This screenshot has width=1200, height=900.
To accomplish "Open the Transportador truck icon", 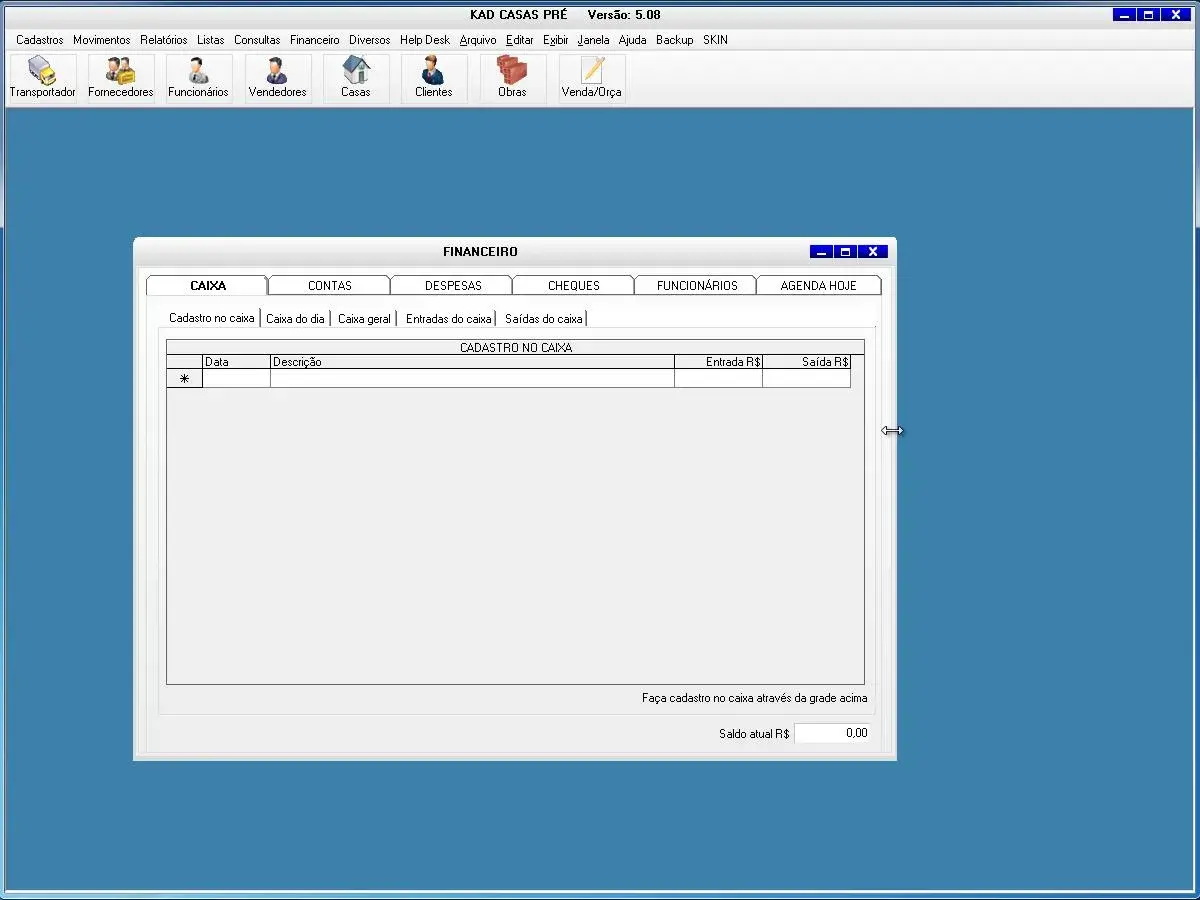I will tap(42, 78).
